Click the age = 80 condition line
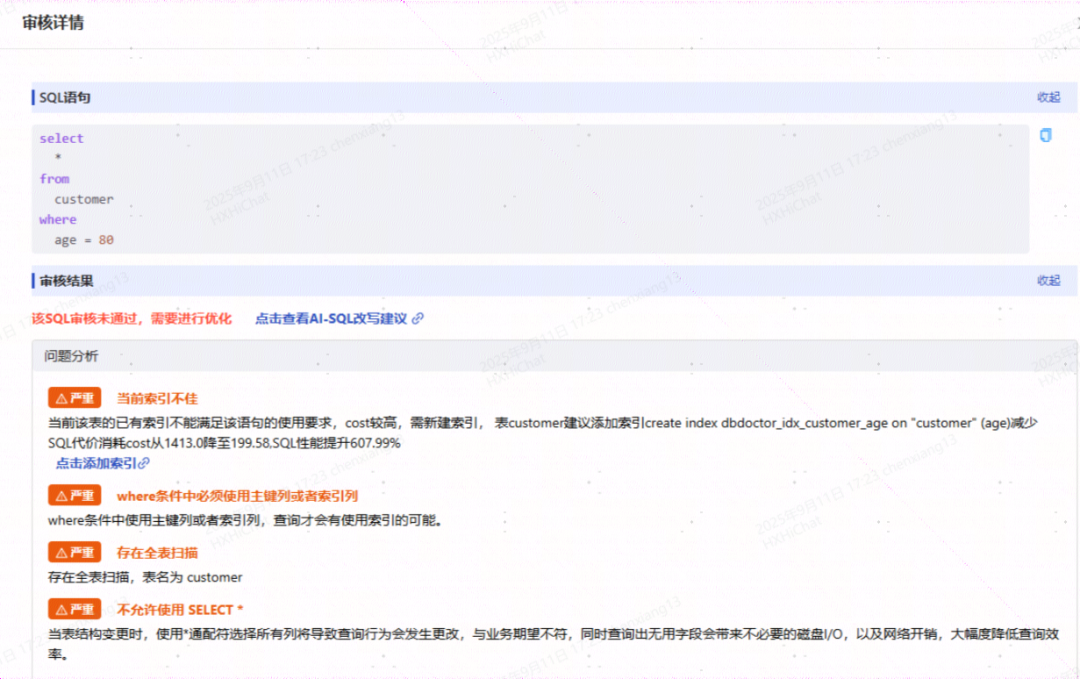 pos(84,240)
